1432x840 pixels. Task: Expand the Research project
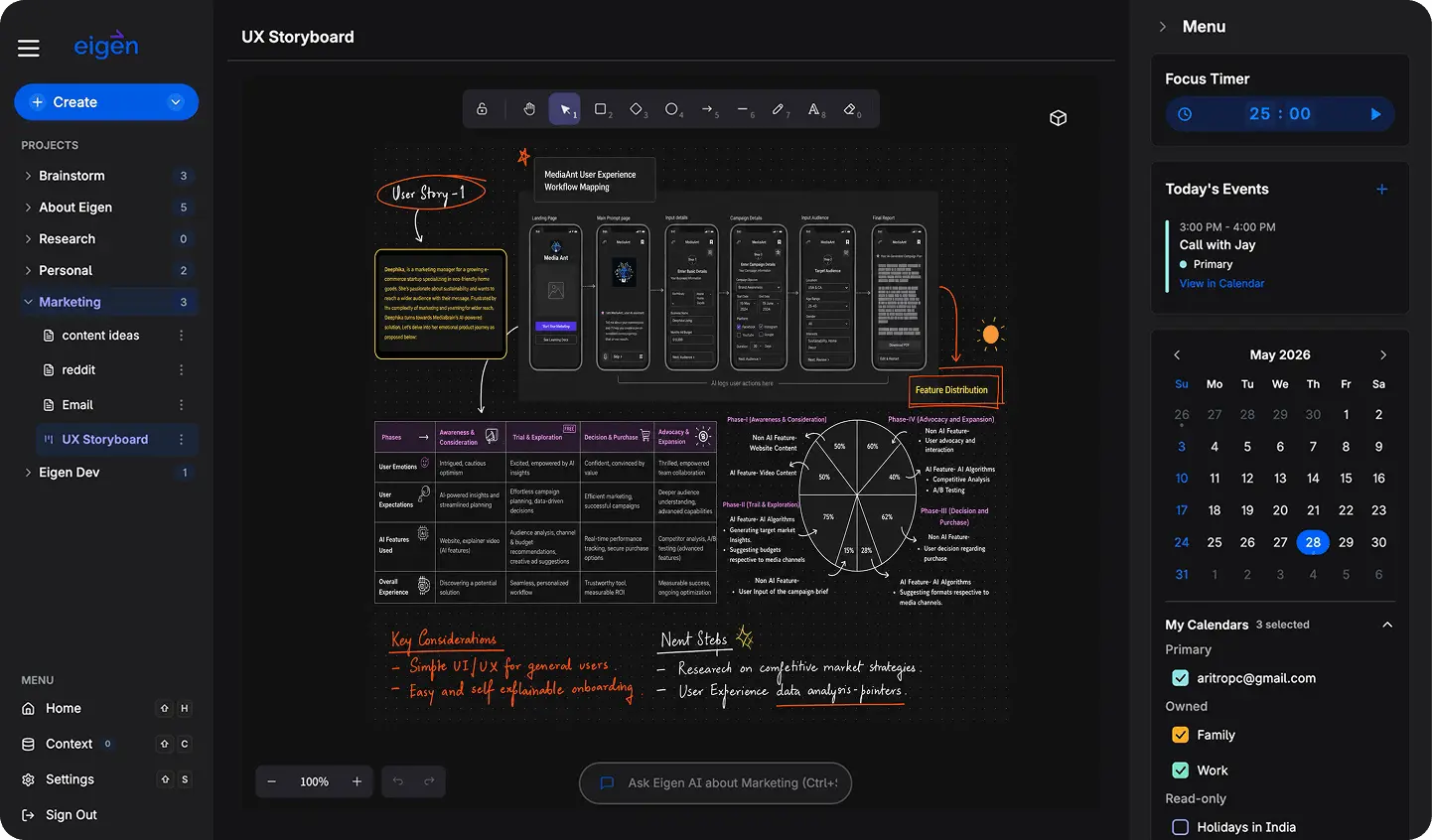28,239
